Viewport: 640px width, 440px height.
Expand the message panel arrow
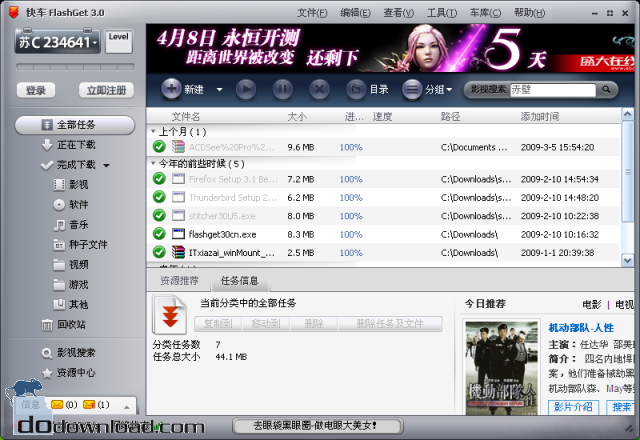click(127, 407)
